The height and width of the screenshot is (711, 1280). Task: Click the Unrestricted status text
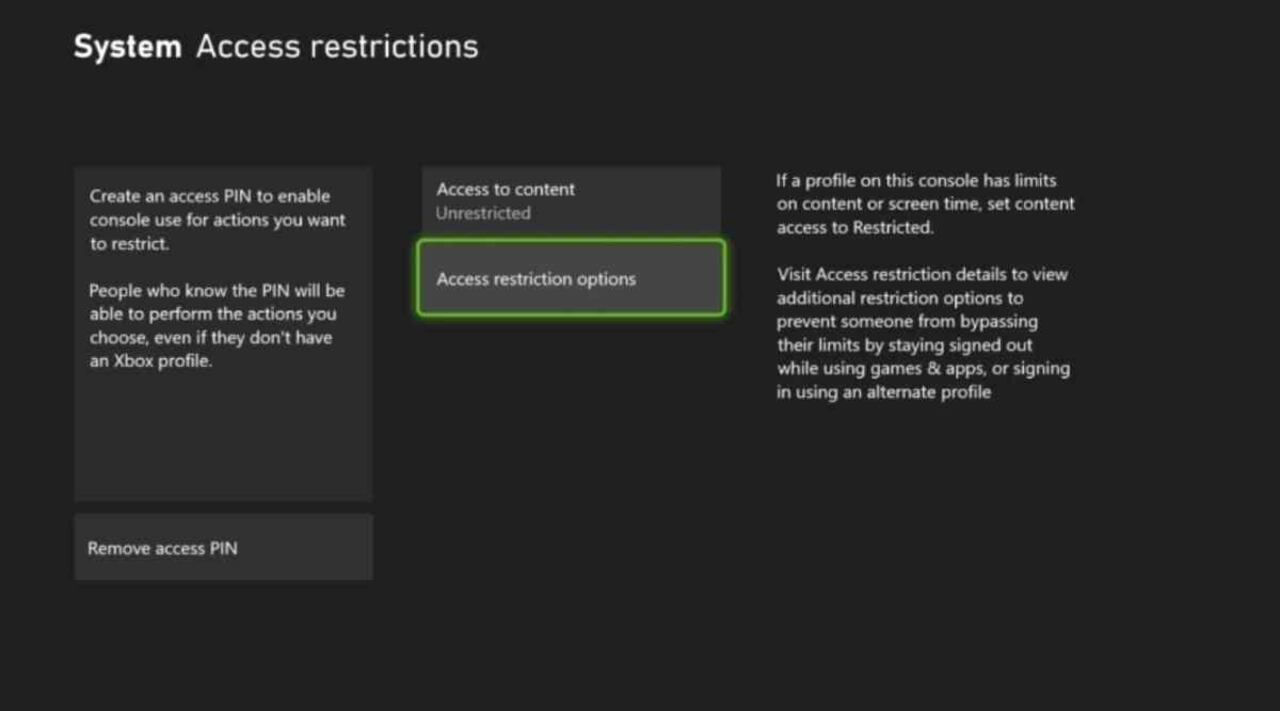click(483, 212)
